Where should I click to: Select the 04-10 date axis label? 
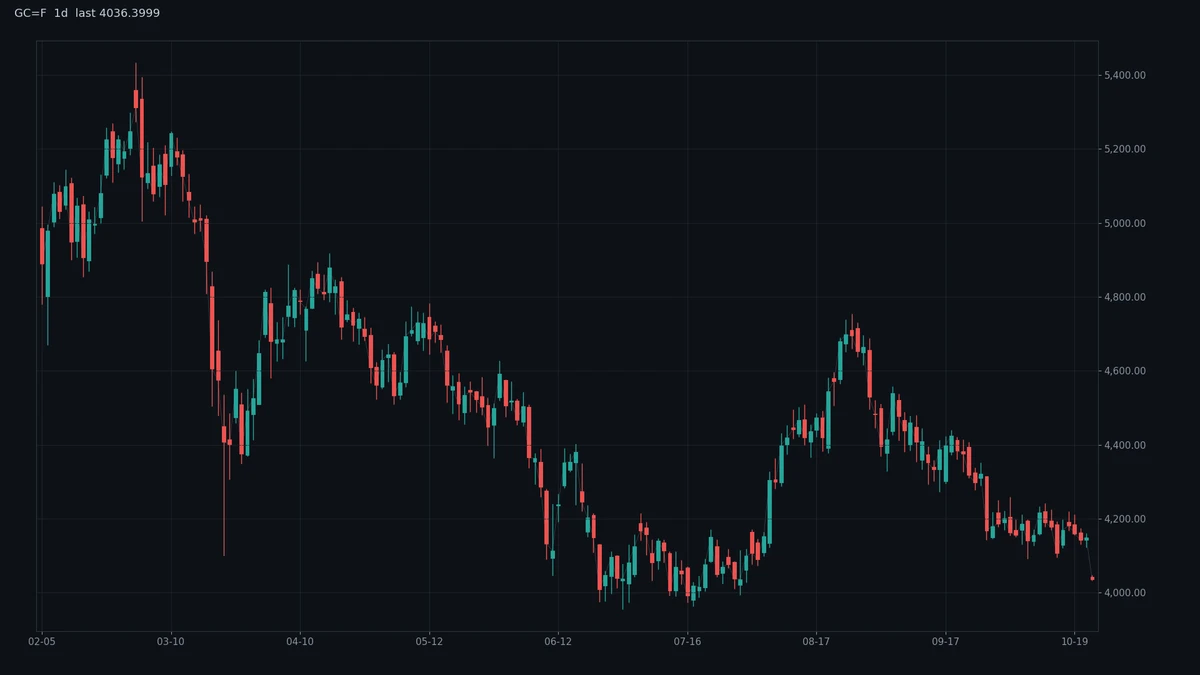coord(300,640)
